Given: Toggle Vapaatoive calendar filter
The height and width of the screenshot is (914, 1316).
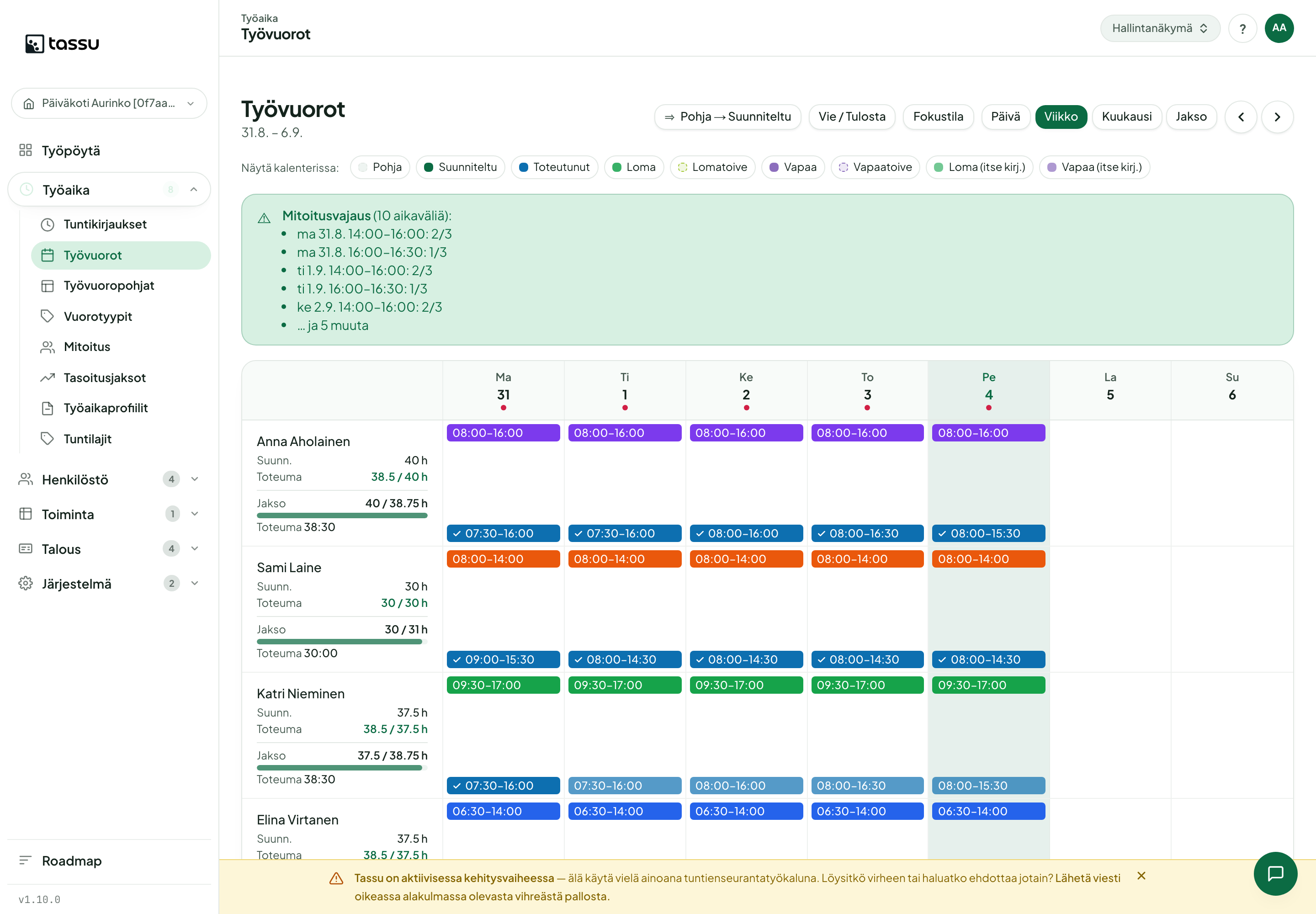Looking at the screenshot, I should 875,167.
